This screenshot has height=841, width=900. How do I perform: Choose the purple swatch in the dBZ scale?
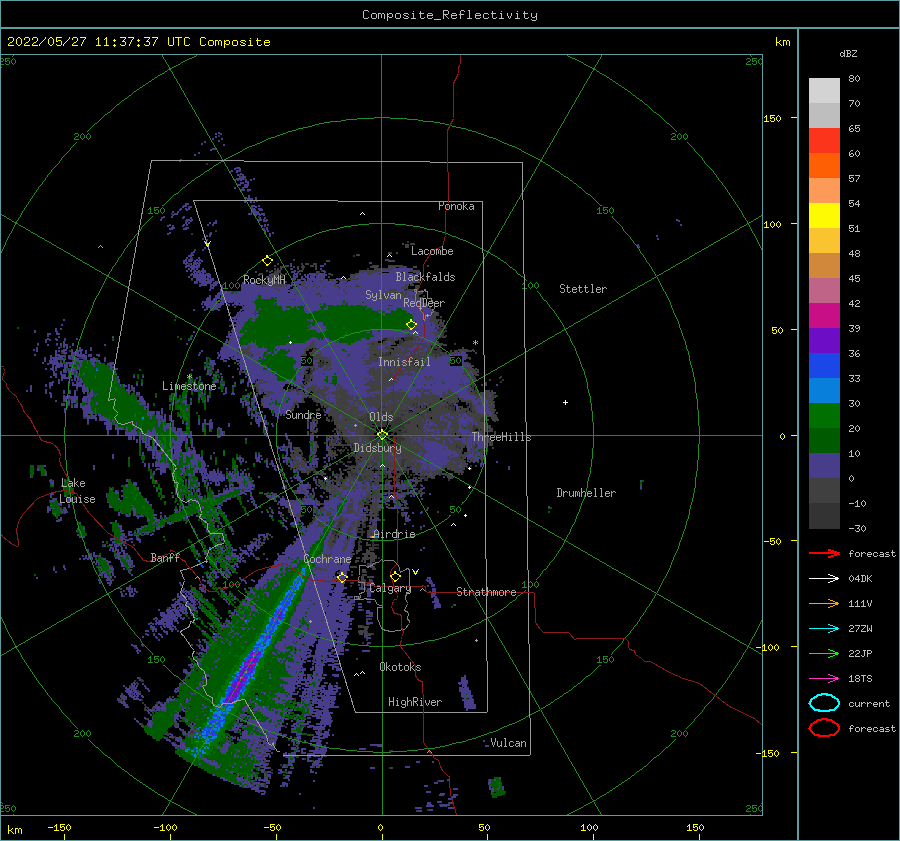pos(824,341)
